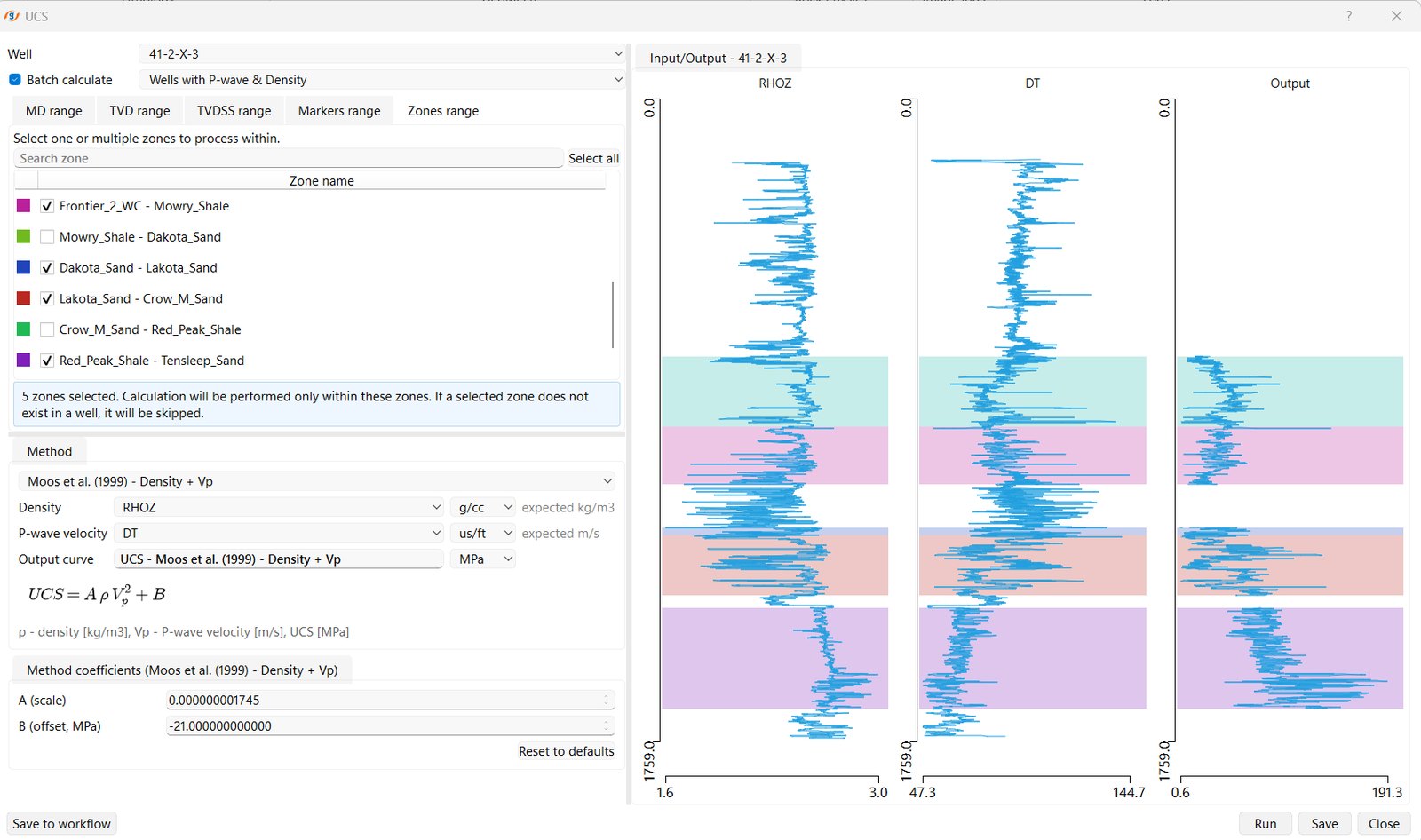Click Save to workflow button
The image size is (1421, 840).
pos(62,824)
